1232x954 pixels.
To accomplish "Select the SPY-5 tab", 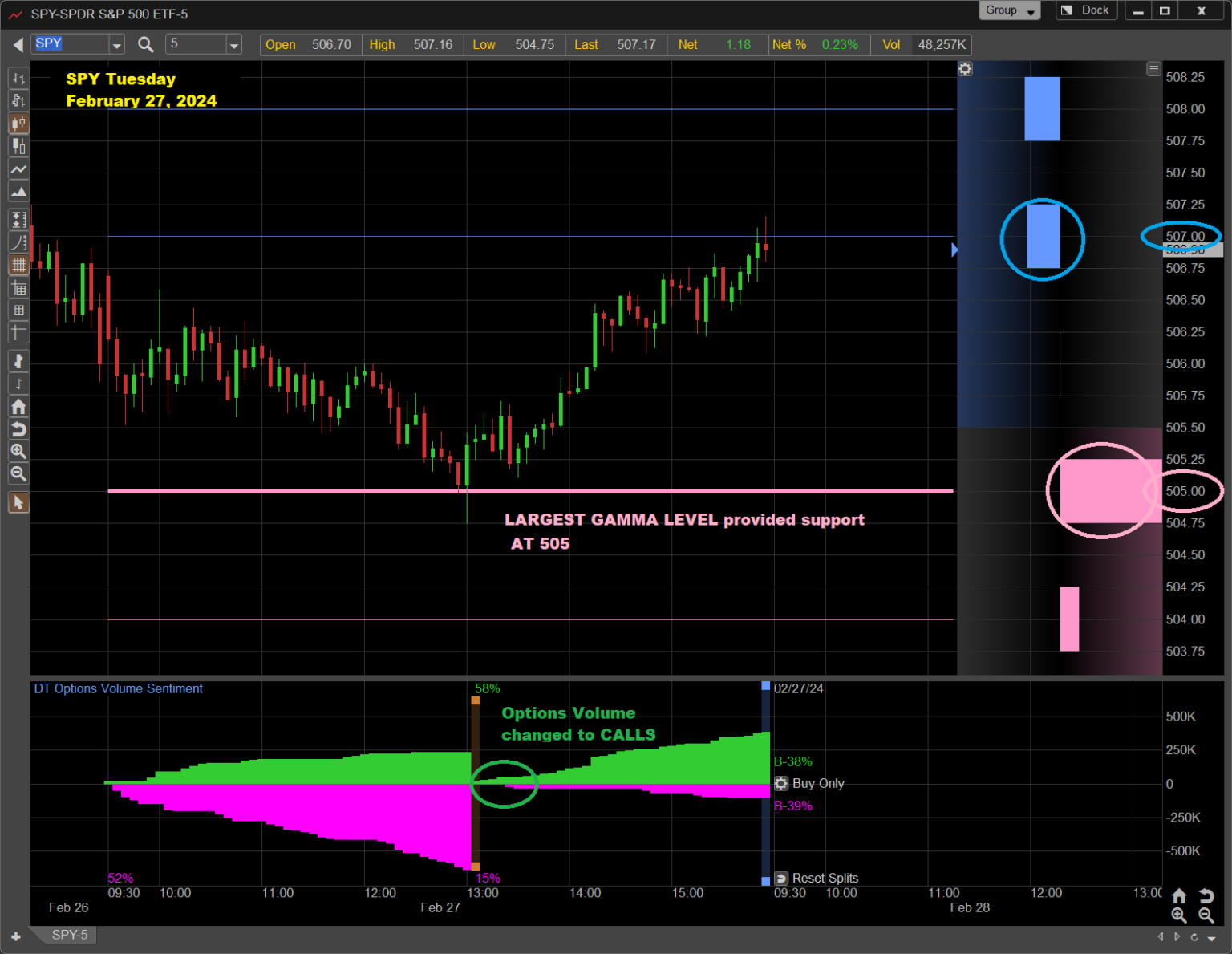I will [70, 935].
